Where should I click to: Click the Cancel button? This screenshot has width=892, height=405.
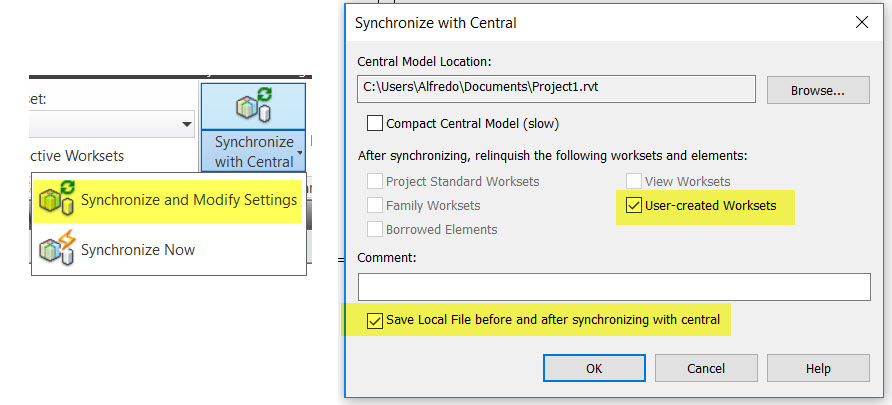coord(706,368)
